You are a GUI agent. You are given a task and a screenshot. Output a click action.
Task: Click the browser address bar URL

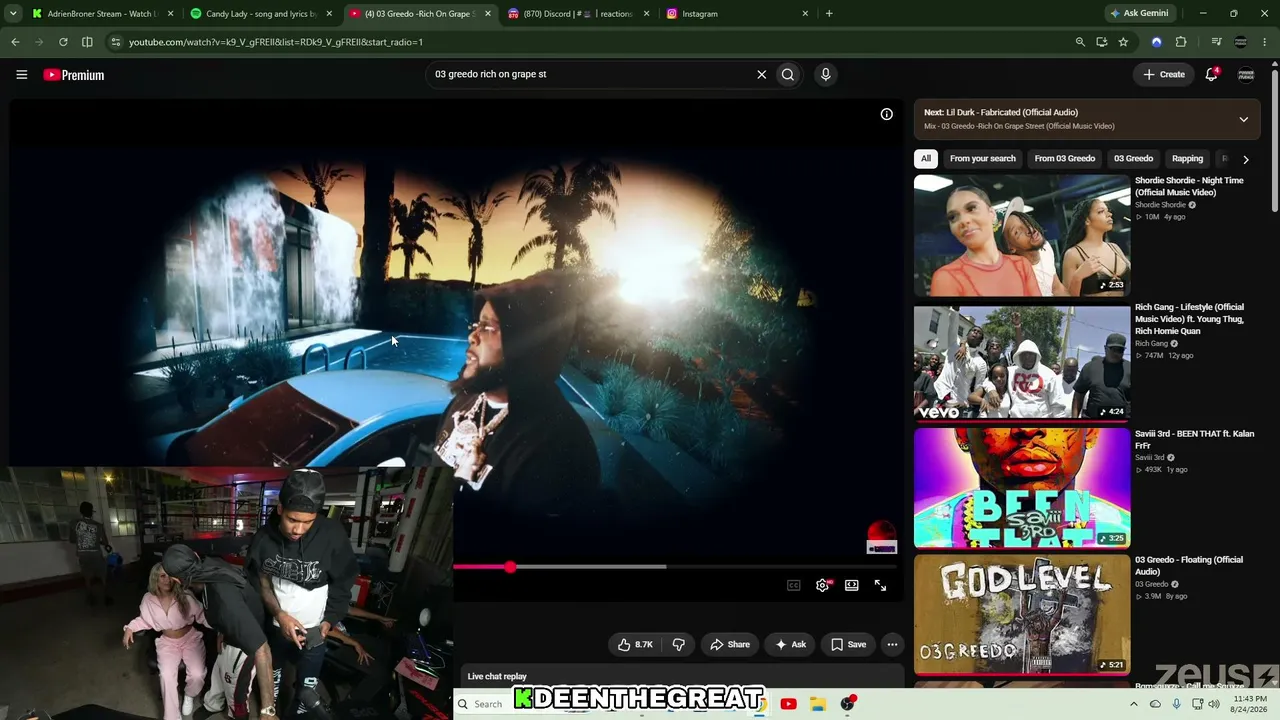click(276, 42)
